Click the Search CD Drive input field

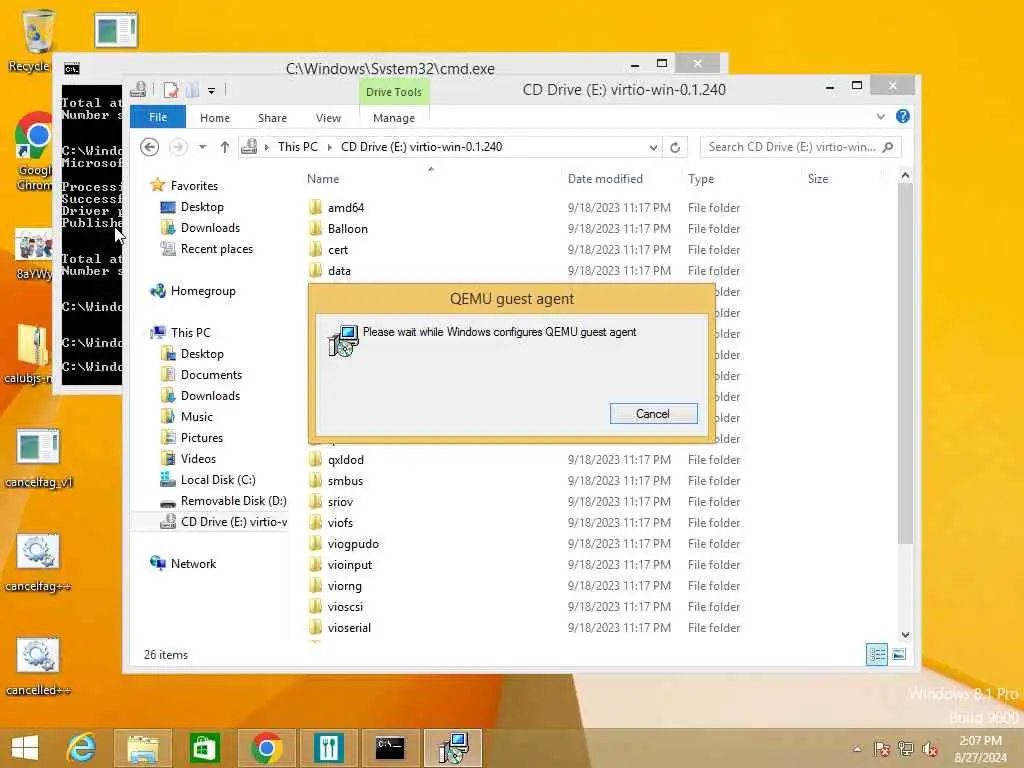[792, 147]
